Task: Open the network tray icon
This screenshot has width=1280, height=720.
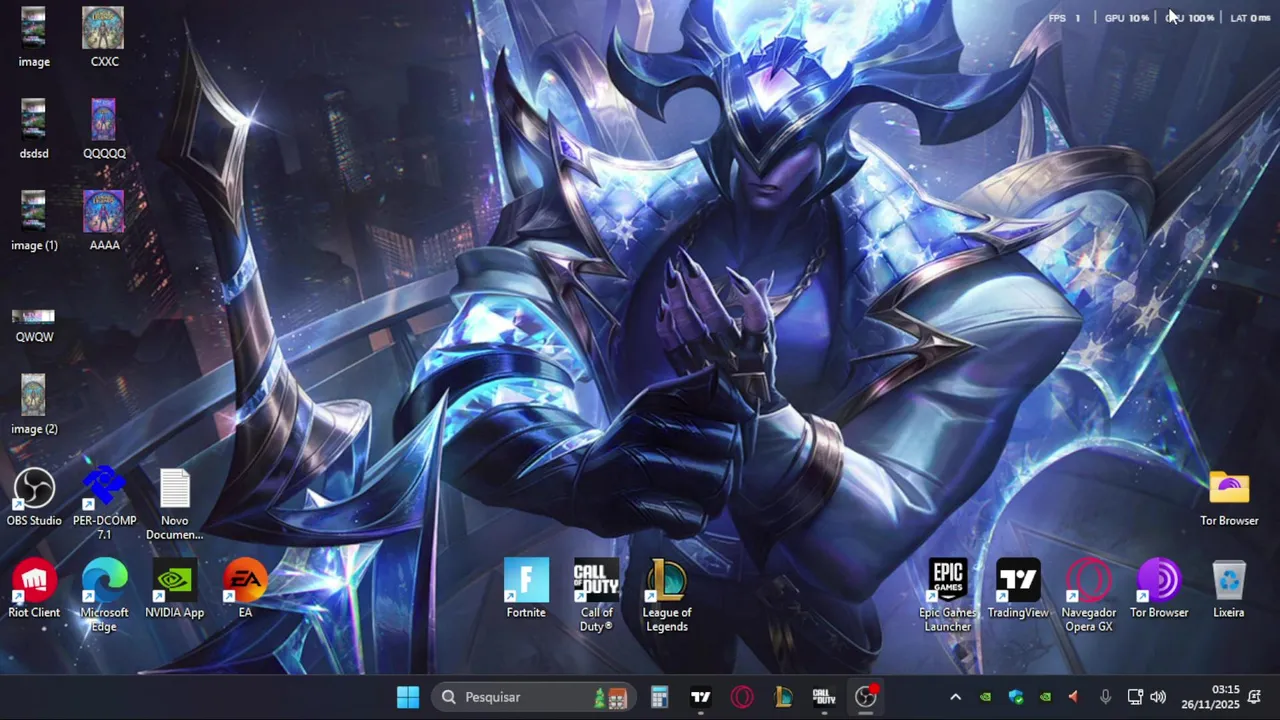Action: coord(1135,697)
